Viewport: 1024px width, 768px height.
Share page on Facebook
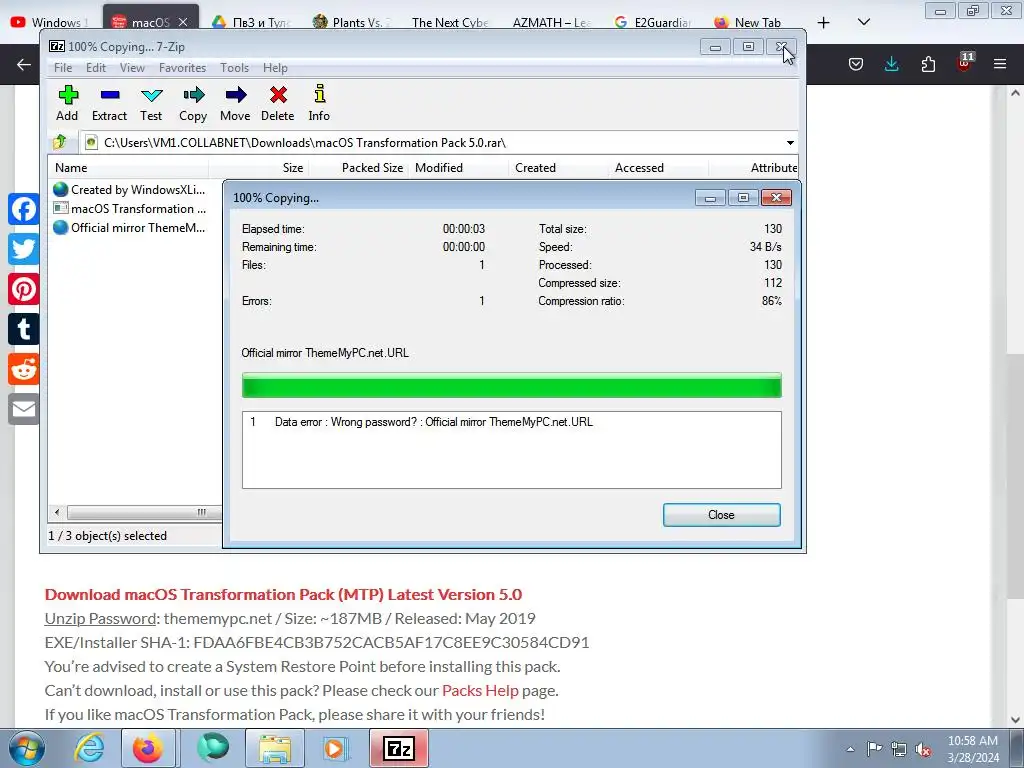pos(24,210)
